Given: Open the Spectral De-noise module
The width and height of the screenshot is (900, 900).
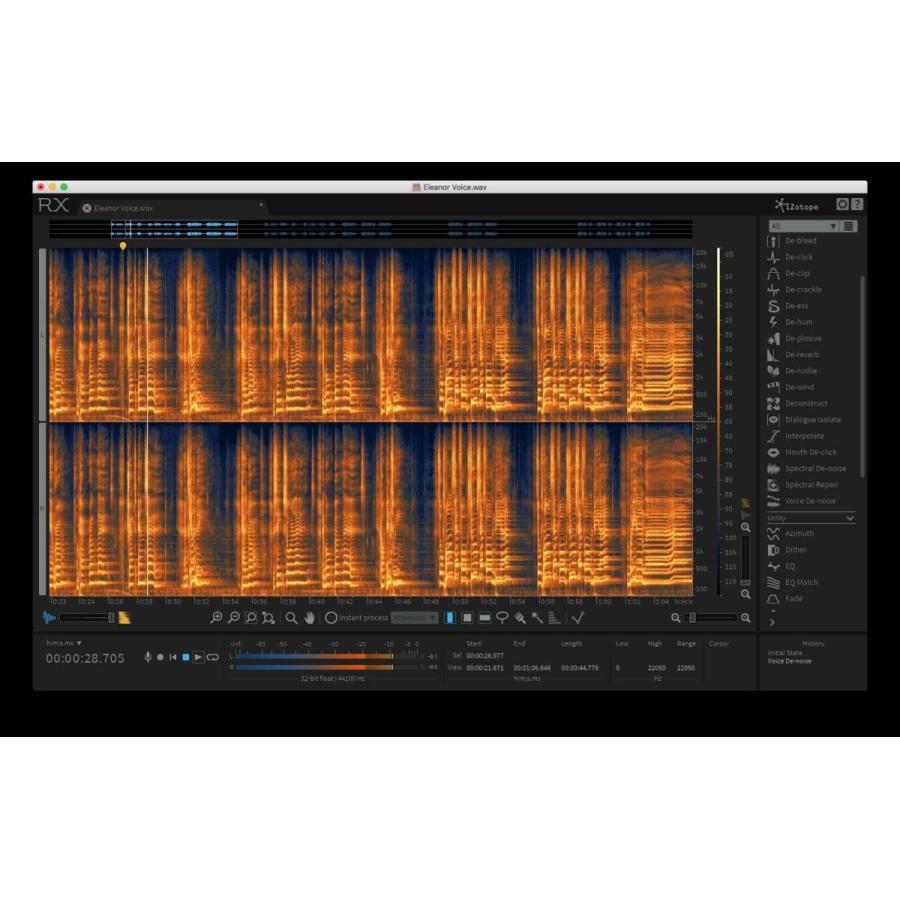Looking at the screenshot, I should point(806,468).
